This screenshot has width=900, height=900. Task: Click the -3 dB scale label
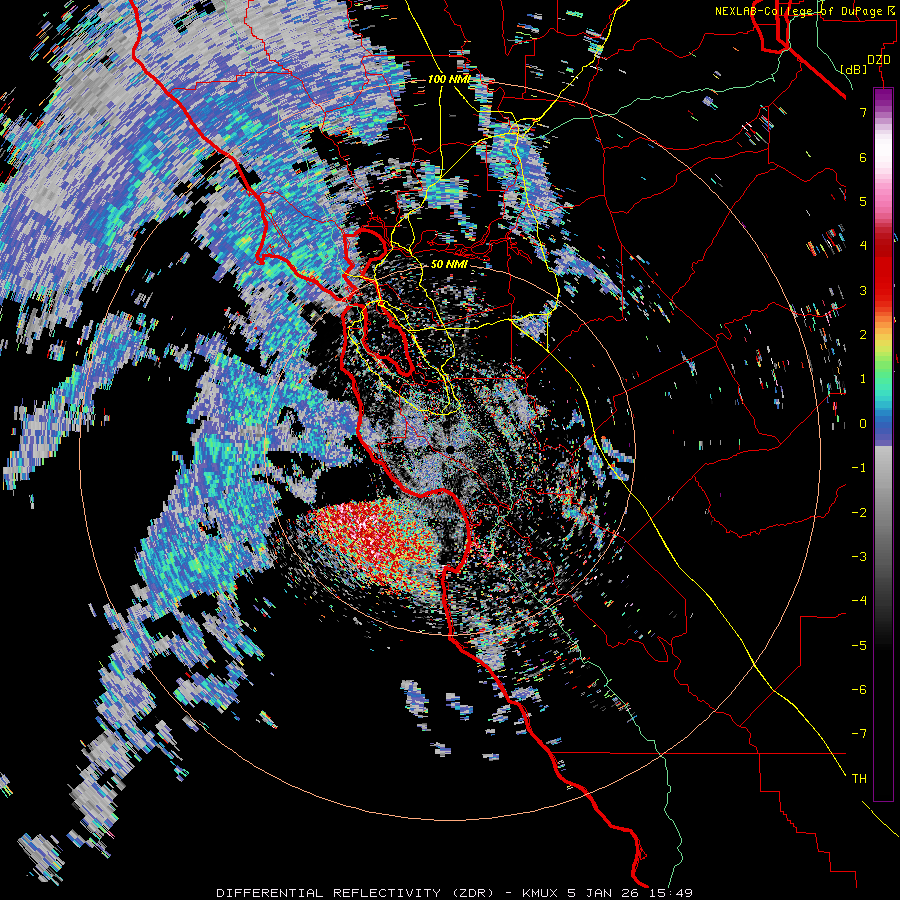tap(859, 557)
